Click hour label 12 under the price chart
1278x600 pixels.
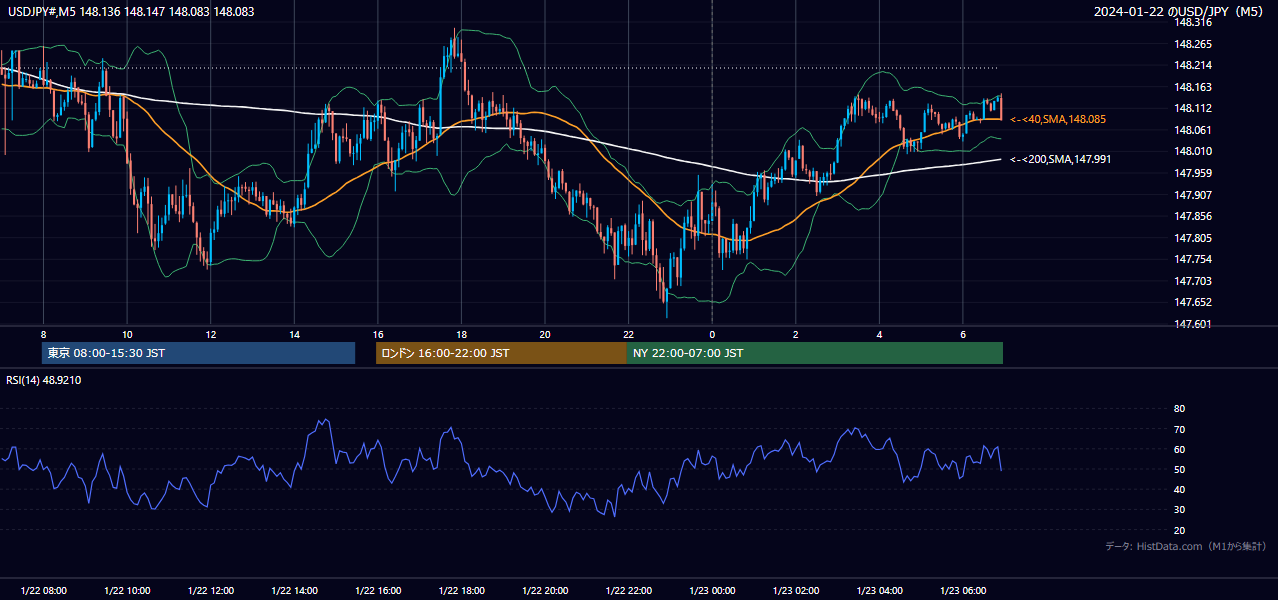(x=210, y=334)
